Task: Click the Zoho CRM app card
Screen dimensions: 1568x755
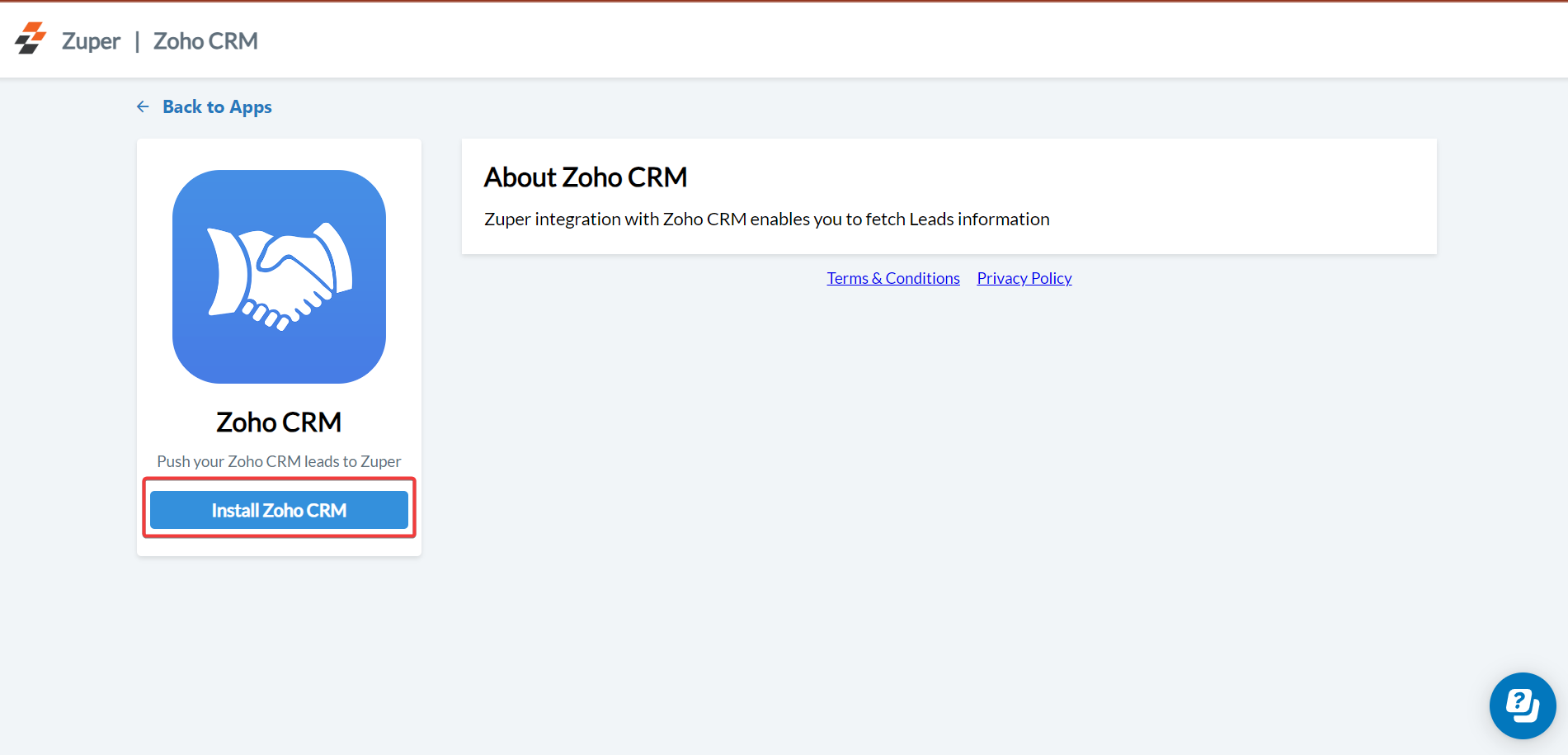Action: [279, 347]
